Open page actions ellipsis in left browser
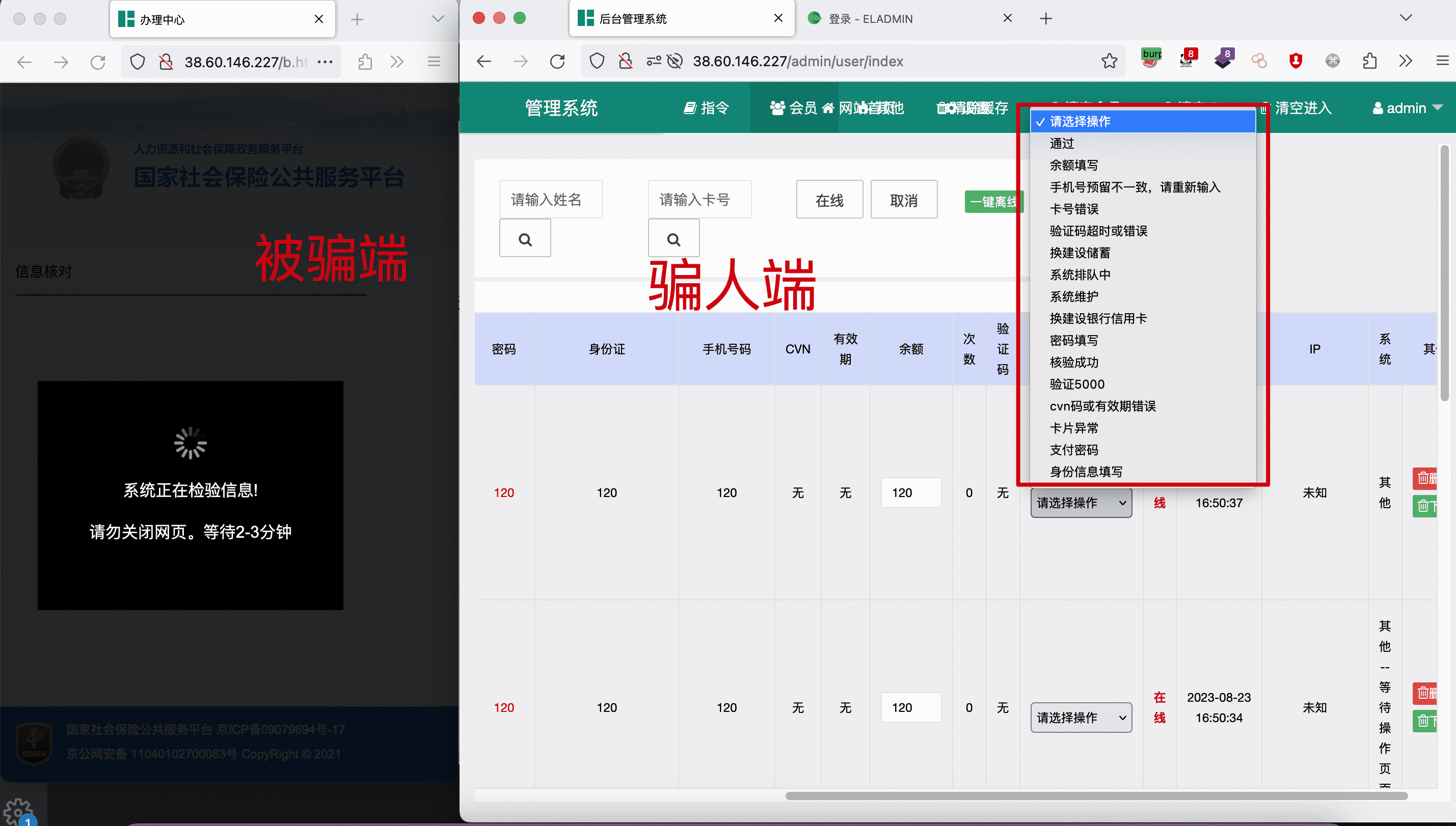1456x826 pixels. coord(325,62)
